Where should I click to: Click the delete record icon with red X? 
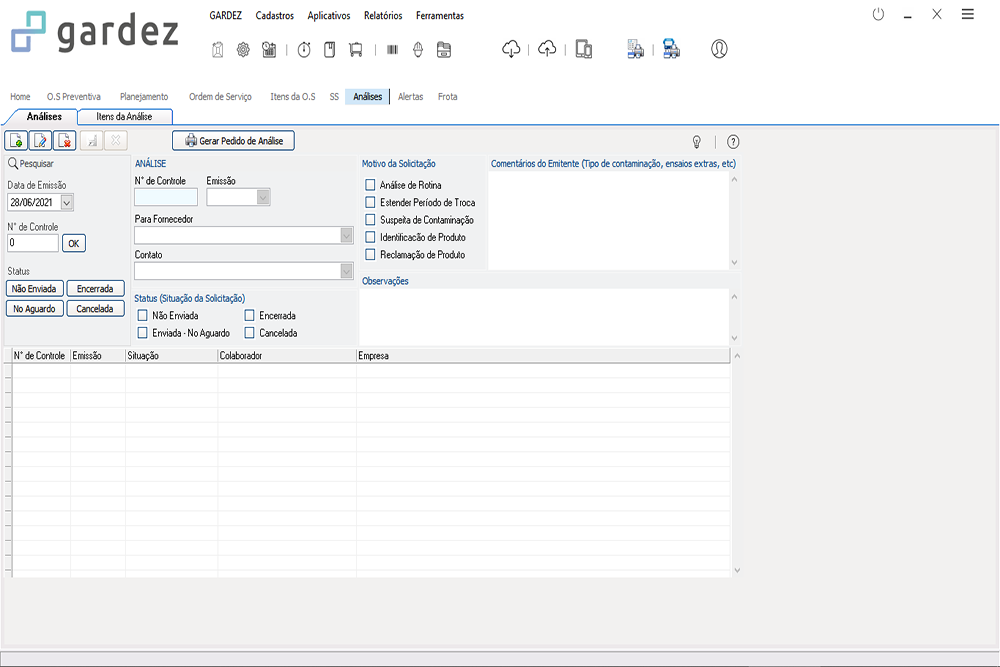[x=64, y=140]
